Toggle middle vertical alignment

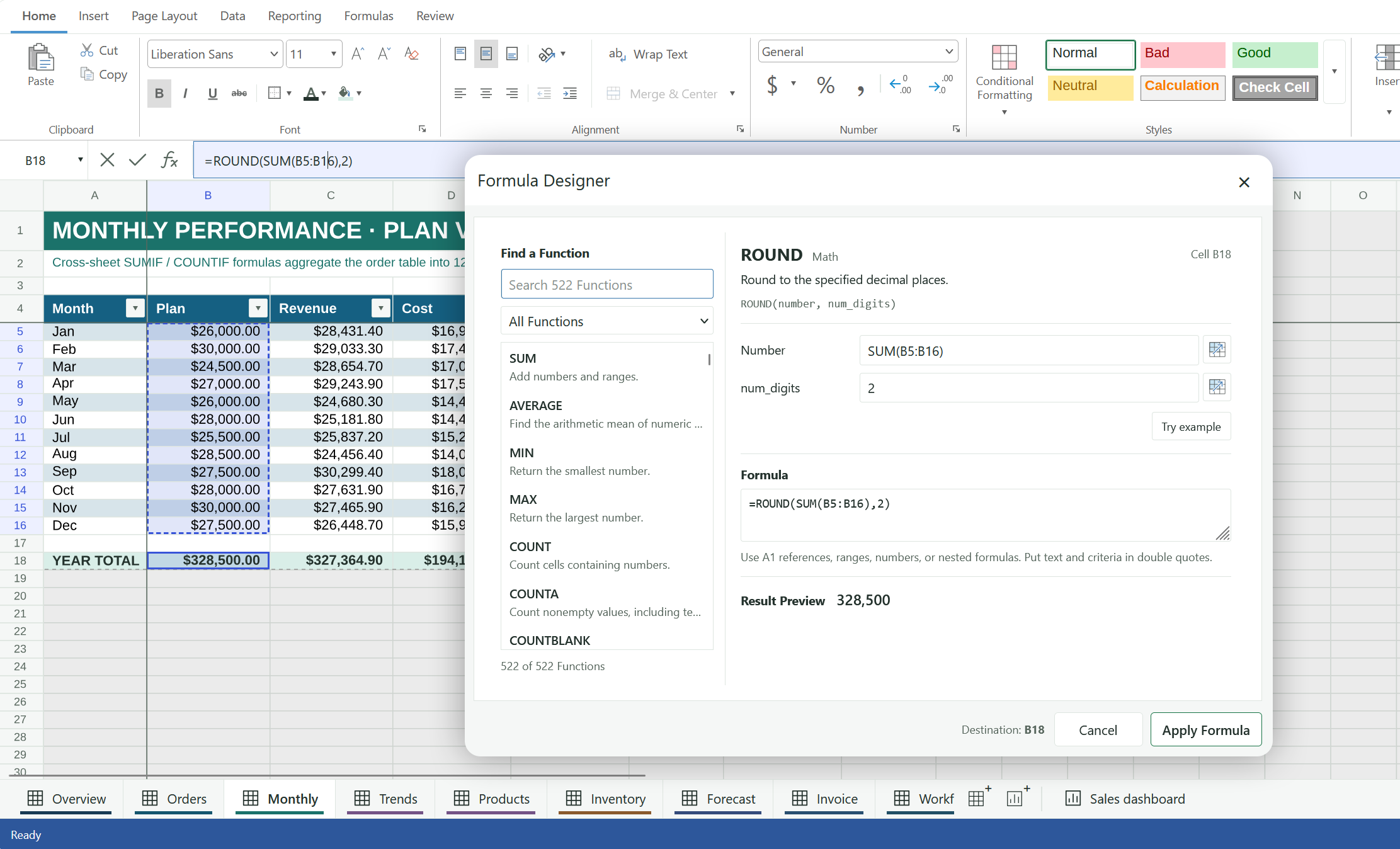click(486, 54)
